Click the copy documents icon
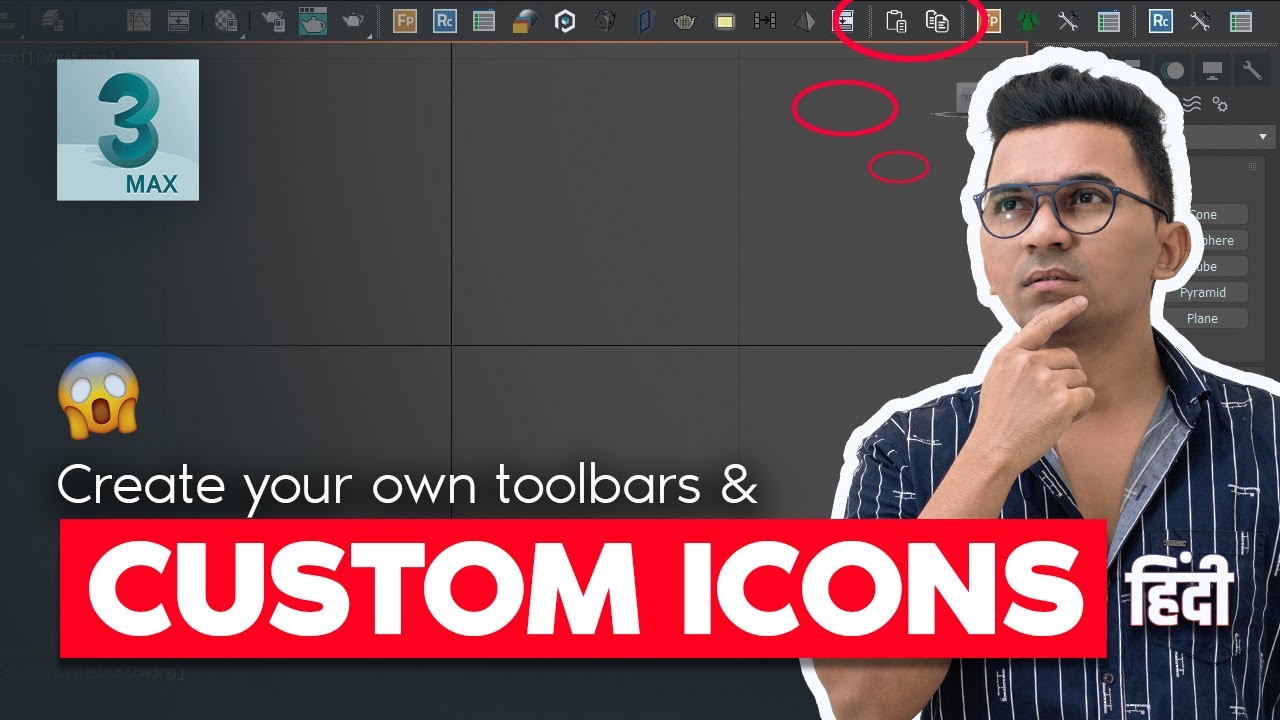 937,20
